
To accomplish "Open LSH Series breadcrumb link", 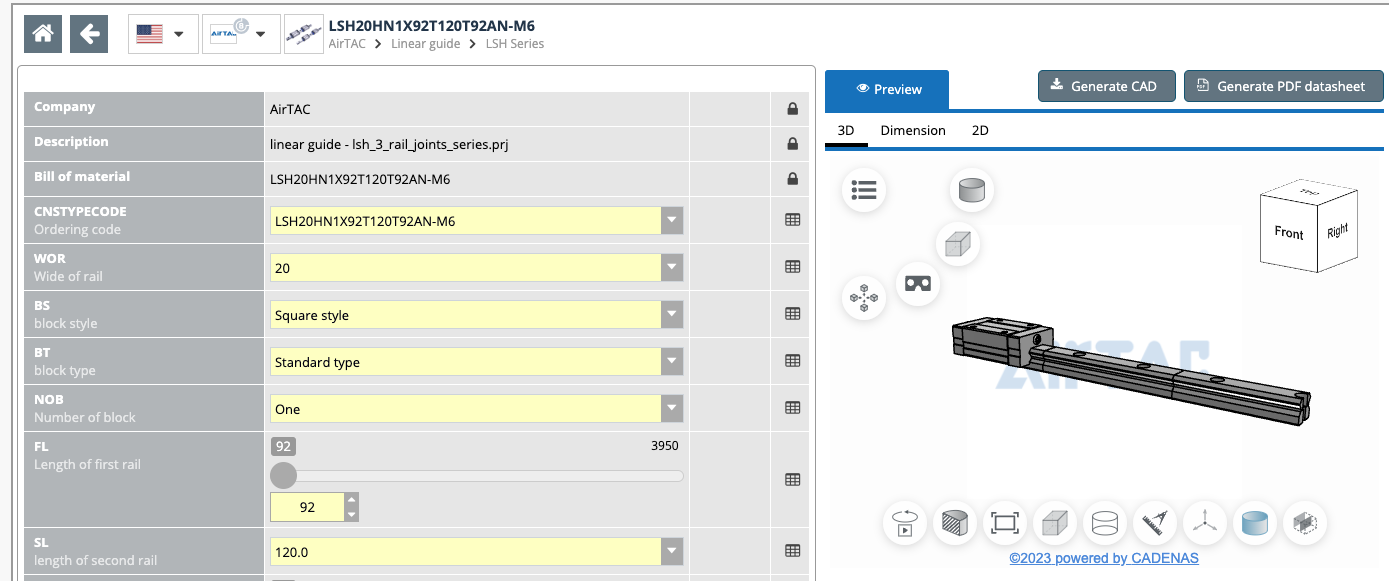I will [515, 44].
